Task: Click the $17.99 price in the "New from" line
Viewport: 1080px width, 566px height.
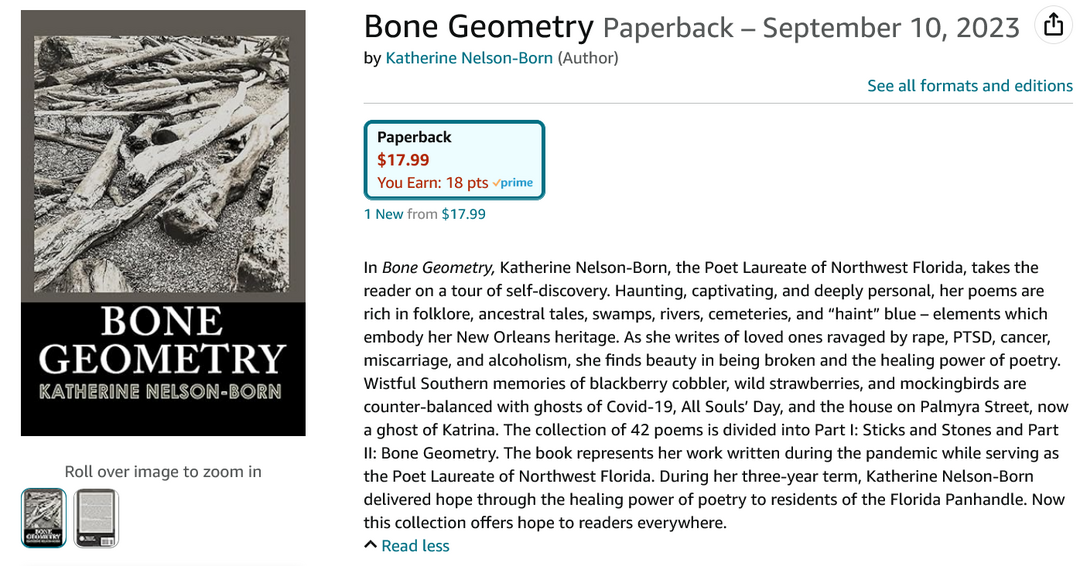Action: [x=463, y=214]
